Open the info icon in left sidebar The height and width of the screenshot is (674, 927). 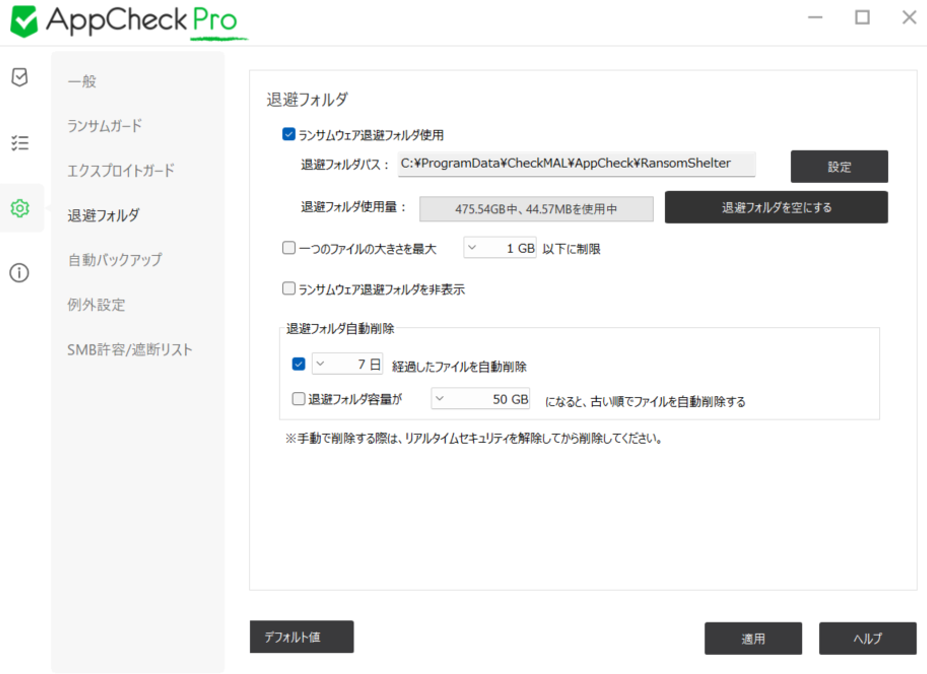tap(19, 273)
